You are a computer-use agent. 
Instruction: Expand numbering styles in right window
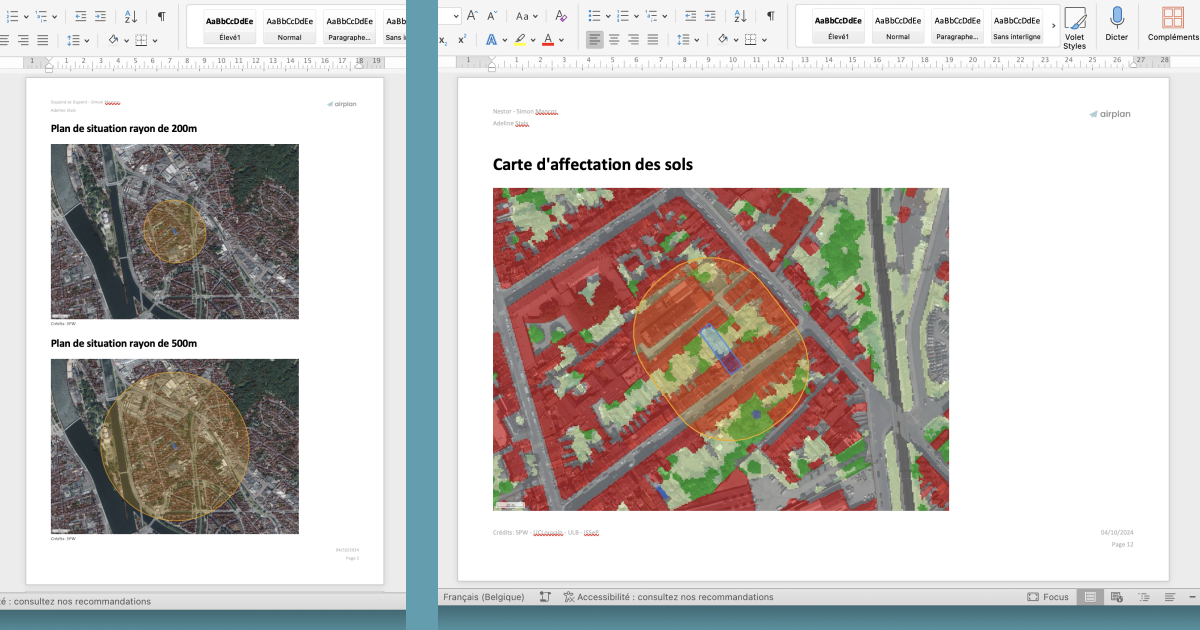tap(636, 17)
